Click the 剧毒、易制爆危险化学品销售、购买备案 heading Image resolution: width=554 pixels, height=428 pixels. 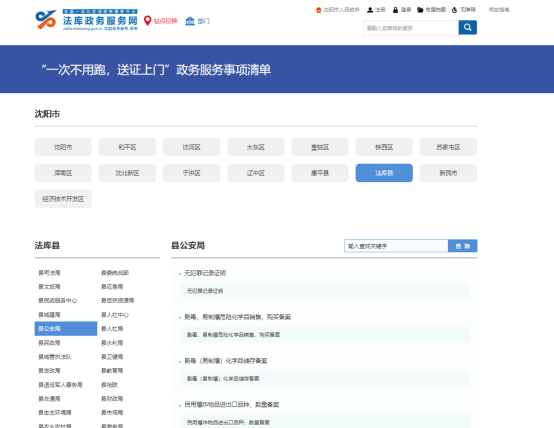237,317
